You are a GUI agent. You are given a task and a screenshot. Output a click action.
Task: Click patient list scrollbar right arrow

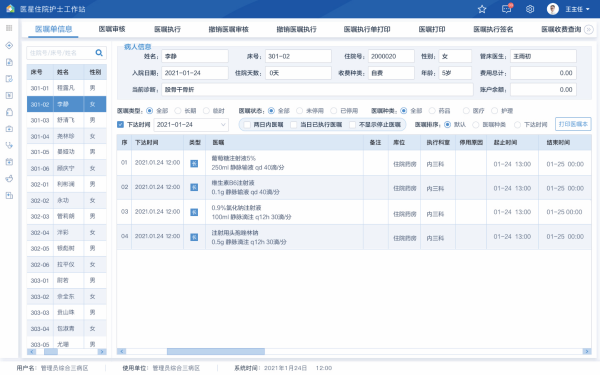click(102, 352)
